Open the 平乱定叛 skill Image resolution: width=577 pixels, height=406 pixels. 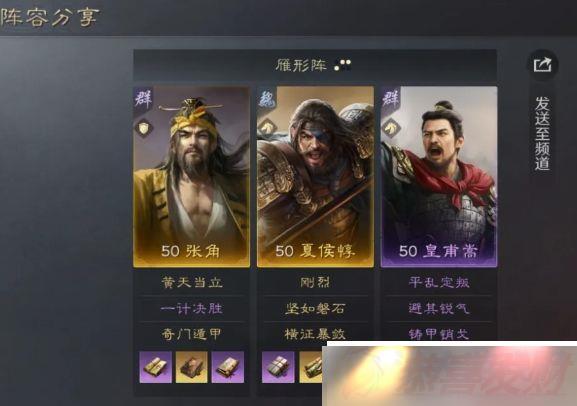click(439, 282)
